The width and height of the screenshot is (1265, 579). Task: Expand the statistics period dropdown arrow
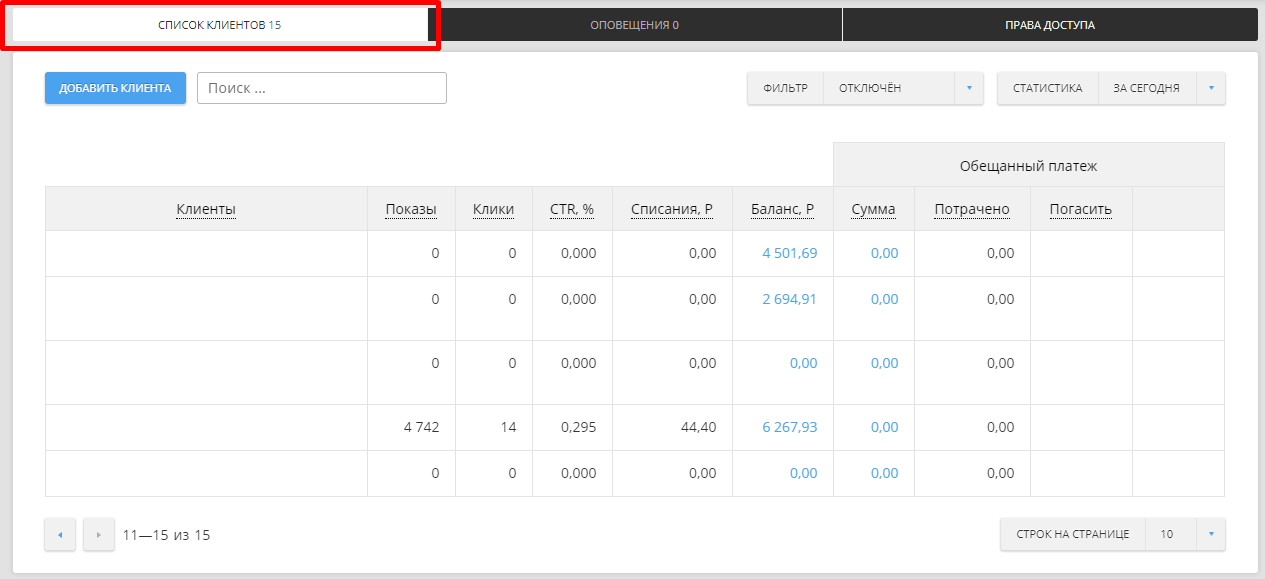coord(1210,88)
